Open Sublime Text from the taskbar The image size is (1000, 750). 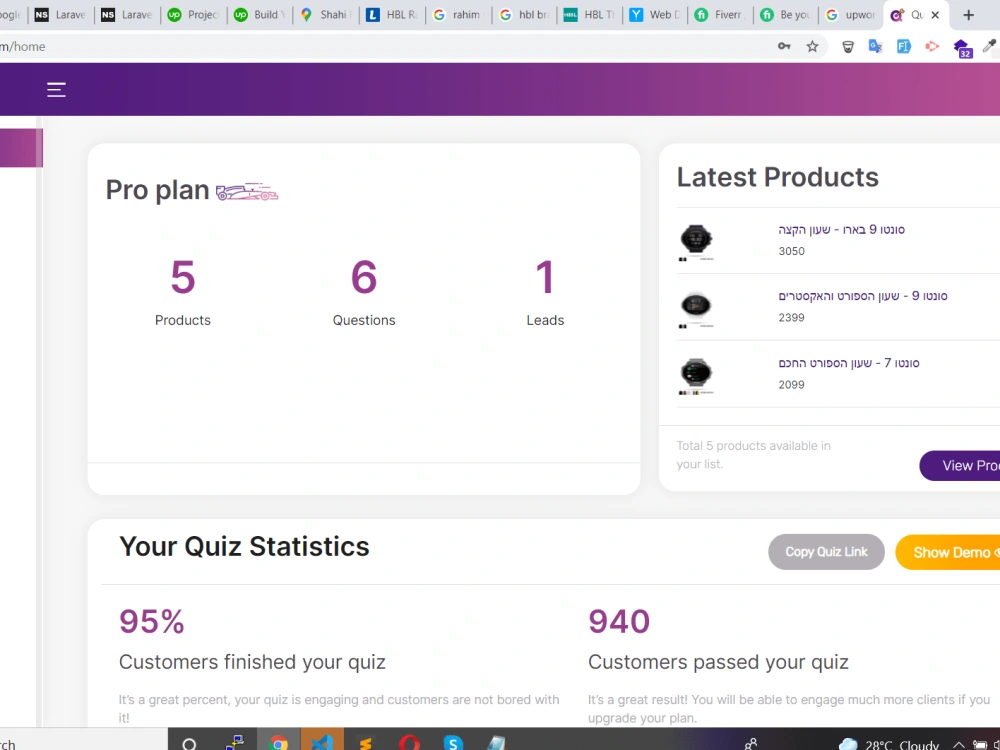click(x=365, y=743)
